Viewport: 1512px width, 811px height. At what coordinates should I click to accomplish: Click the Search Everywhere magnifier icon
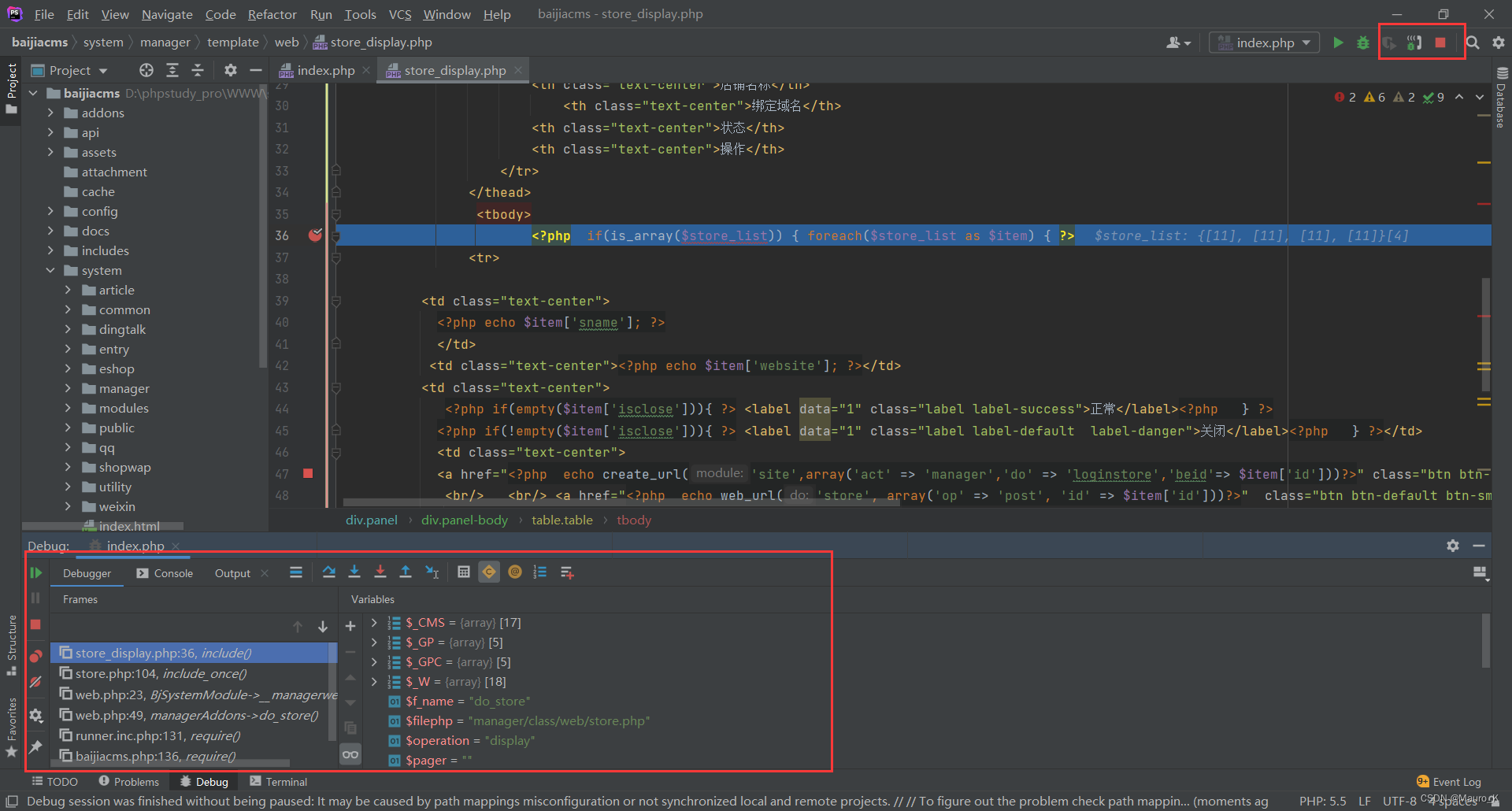coord(1473,43)
